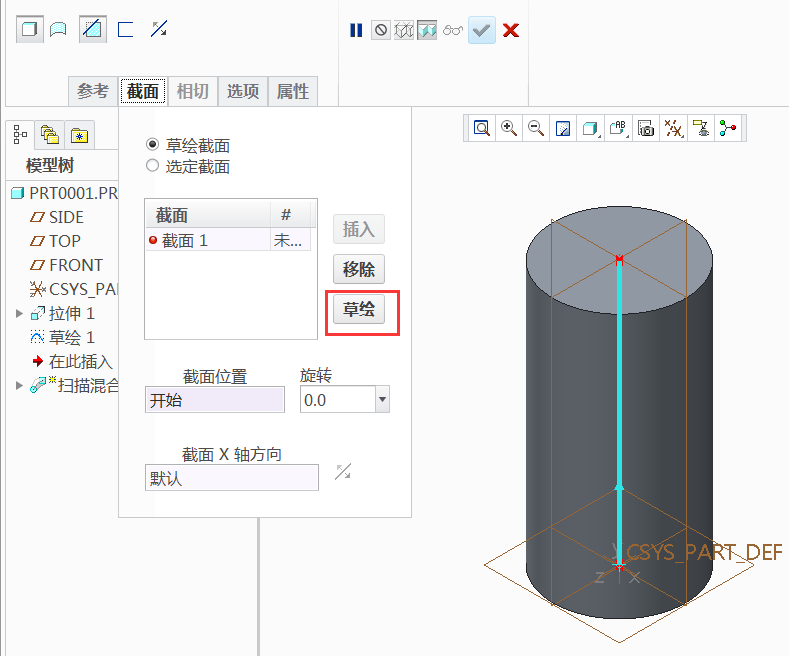Click the 在此插入 marker
The width and height of the screenshot is (789, 656).
[x=71, y=361]
